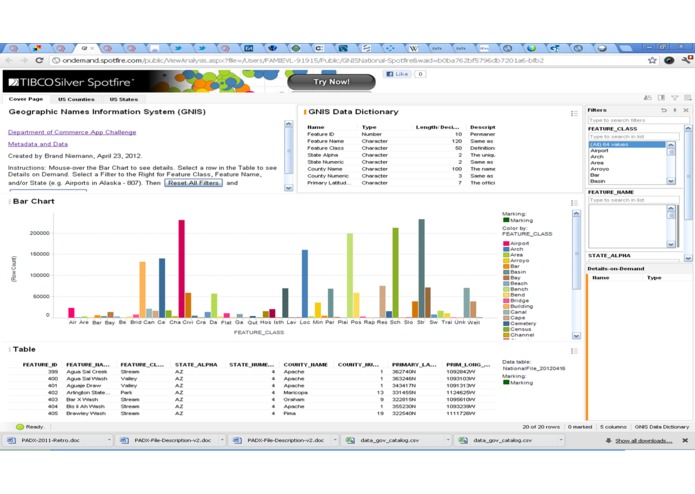The height and width of the screenshot is (494, 695).
Task: Open the legend toggle icon of Bar Chart
Action: tap(574, 203)
